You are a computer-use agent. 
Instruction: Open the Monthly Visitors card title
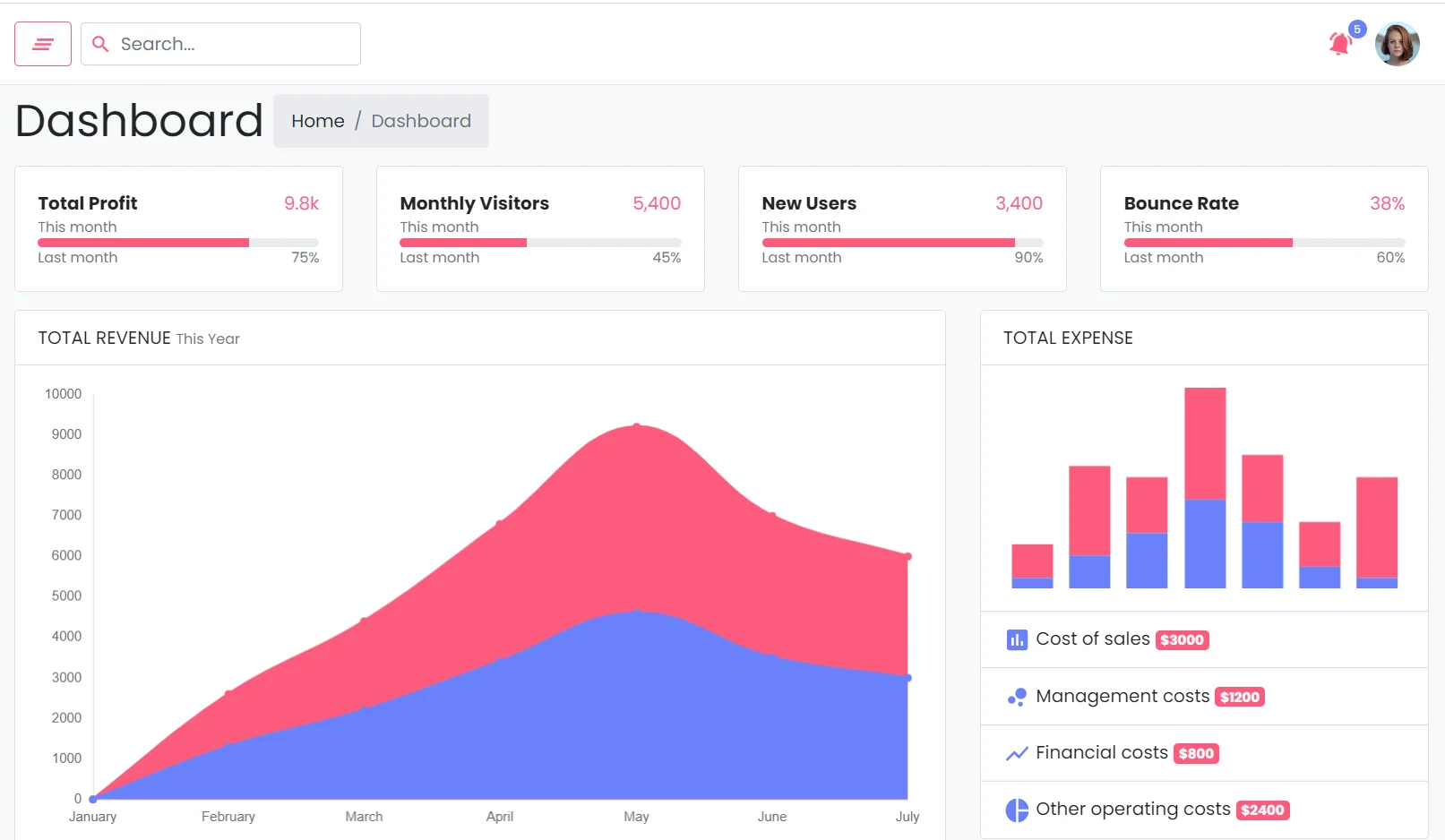[474, 203]
